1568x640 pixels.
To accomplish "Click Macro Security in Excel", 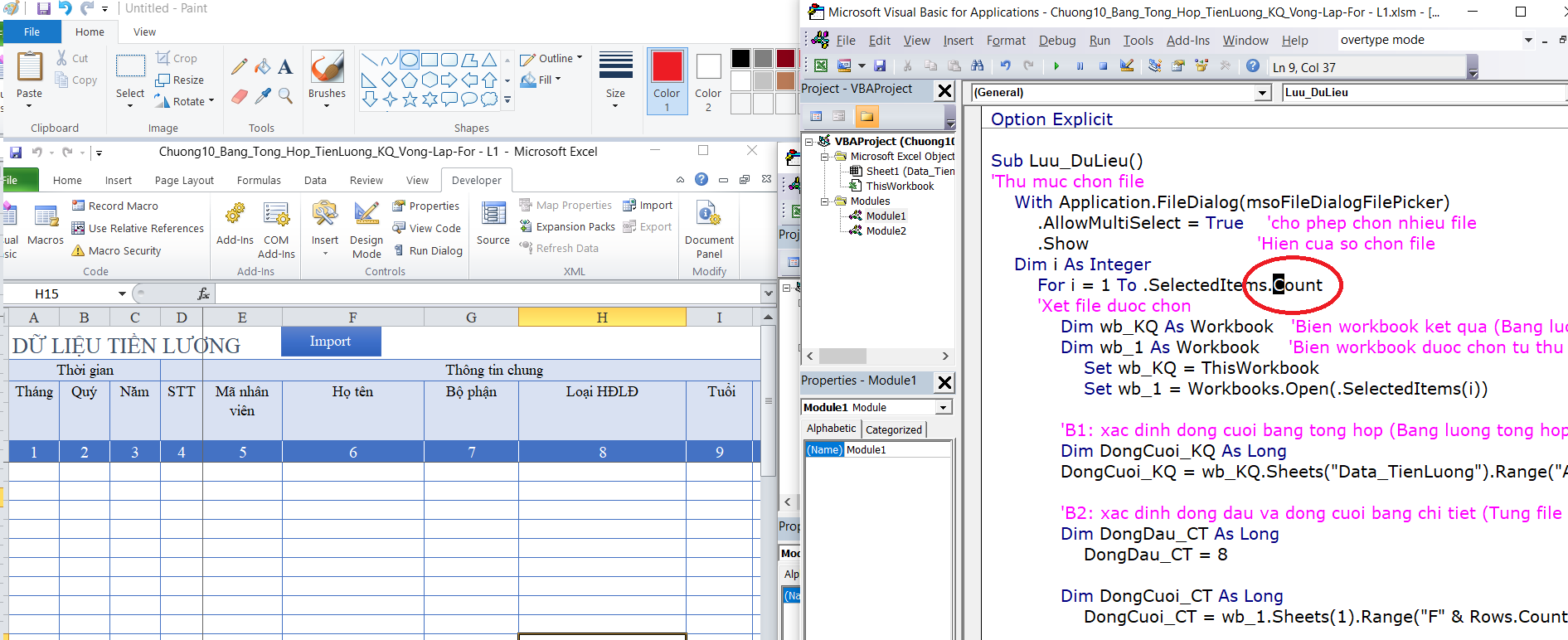I will pos(116,250).
